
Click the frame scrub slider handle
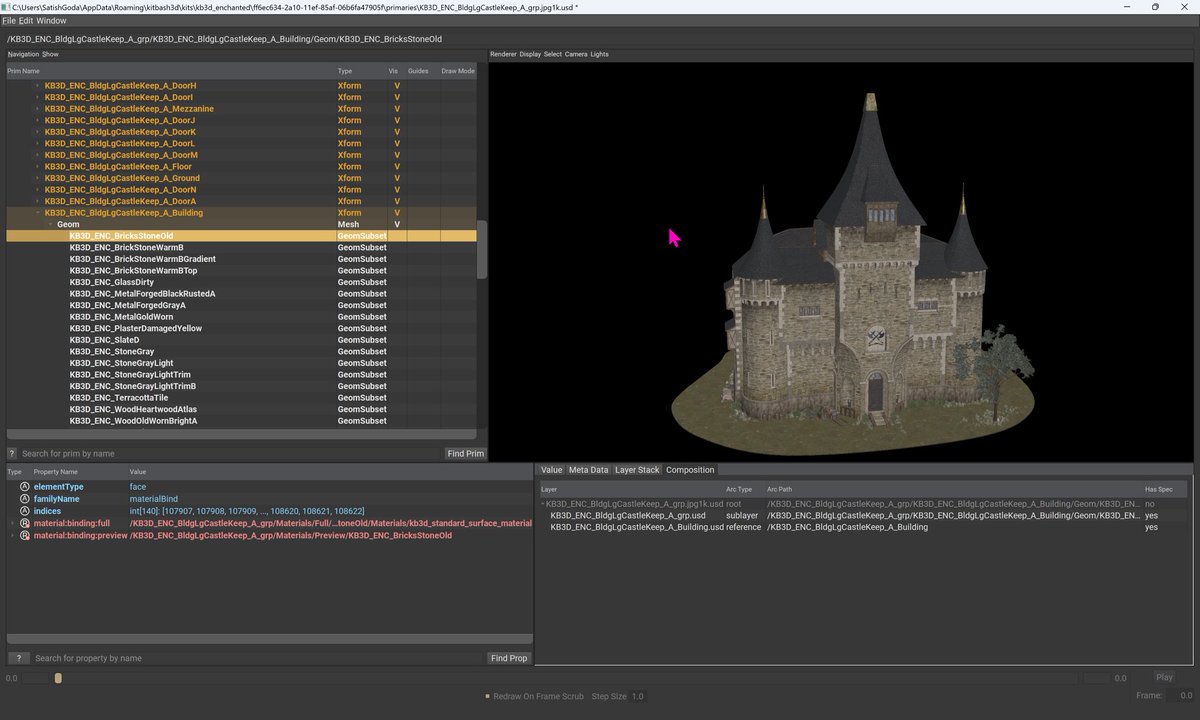(58, 678)
